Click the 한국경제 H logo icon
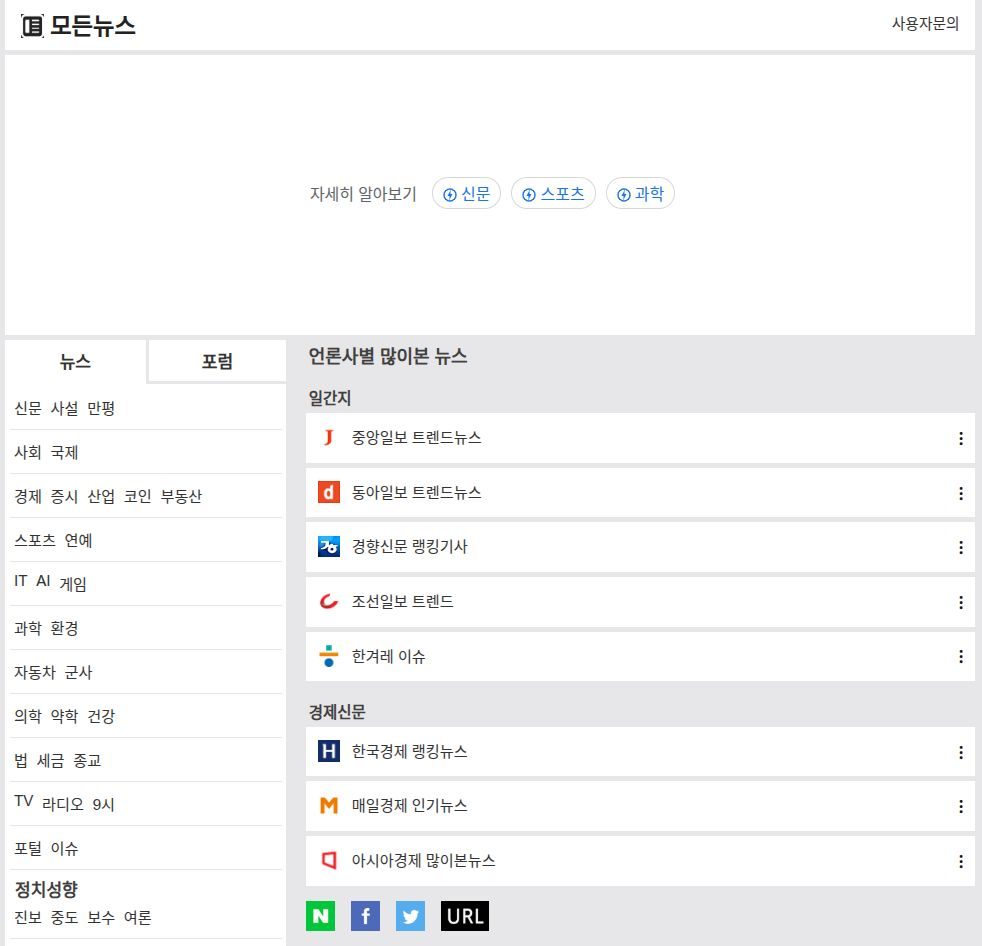Screen dimensions: 982x946 (x=327, y=751)
